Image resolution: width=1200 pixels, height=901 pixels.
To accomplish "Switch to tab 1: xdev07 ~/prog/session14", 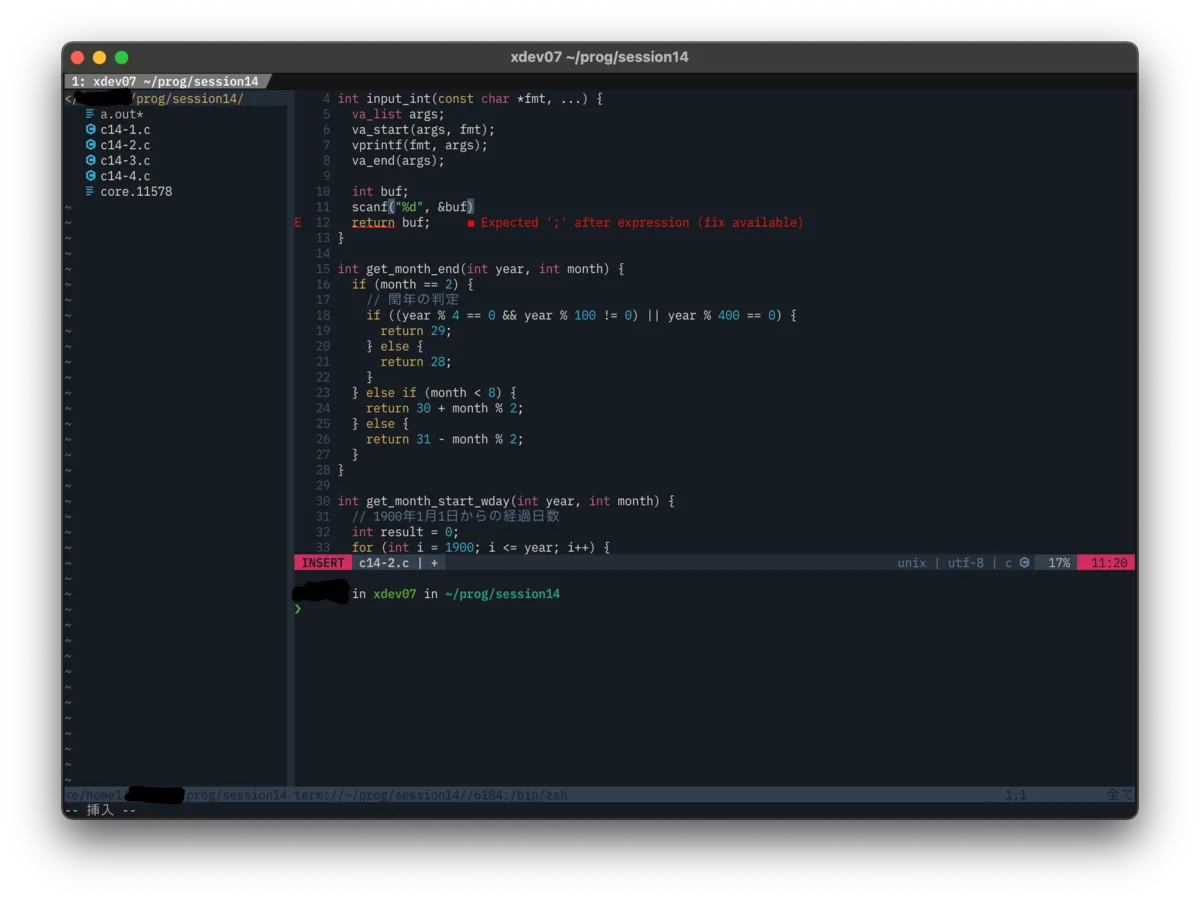I will (x=166, y=81).
